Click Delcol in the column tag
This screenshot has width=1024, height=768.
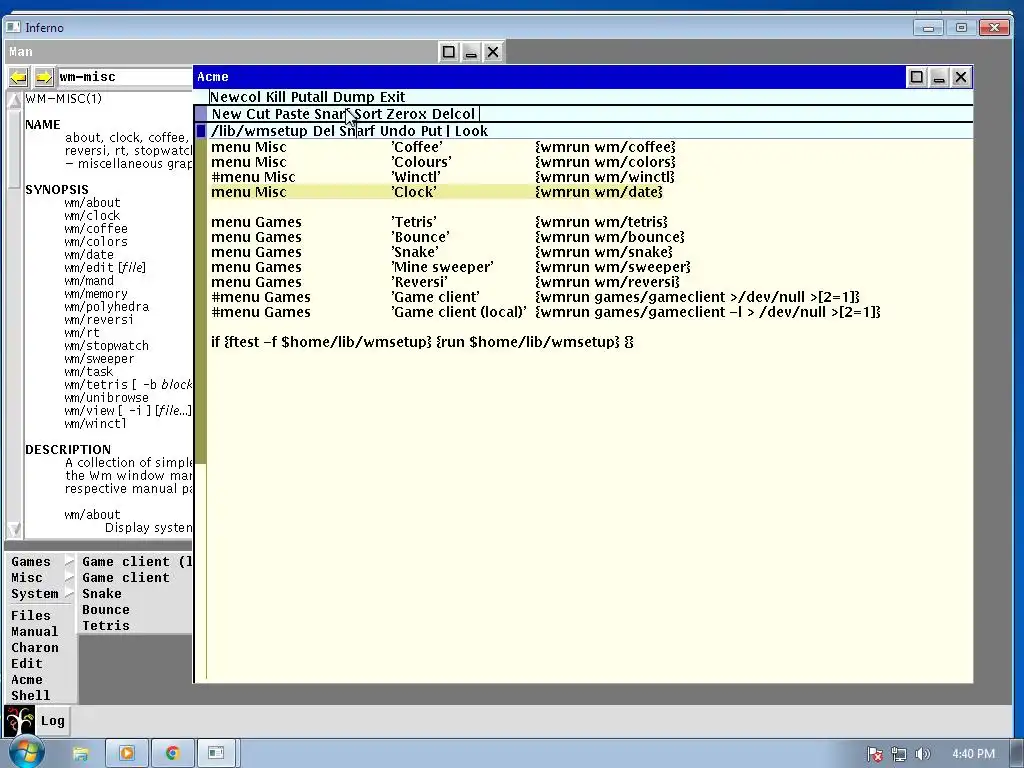pyautogui.click(x=453, y=114)
